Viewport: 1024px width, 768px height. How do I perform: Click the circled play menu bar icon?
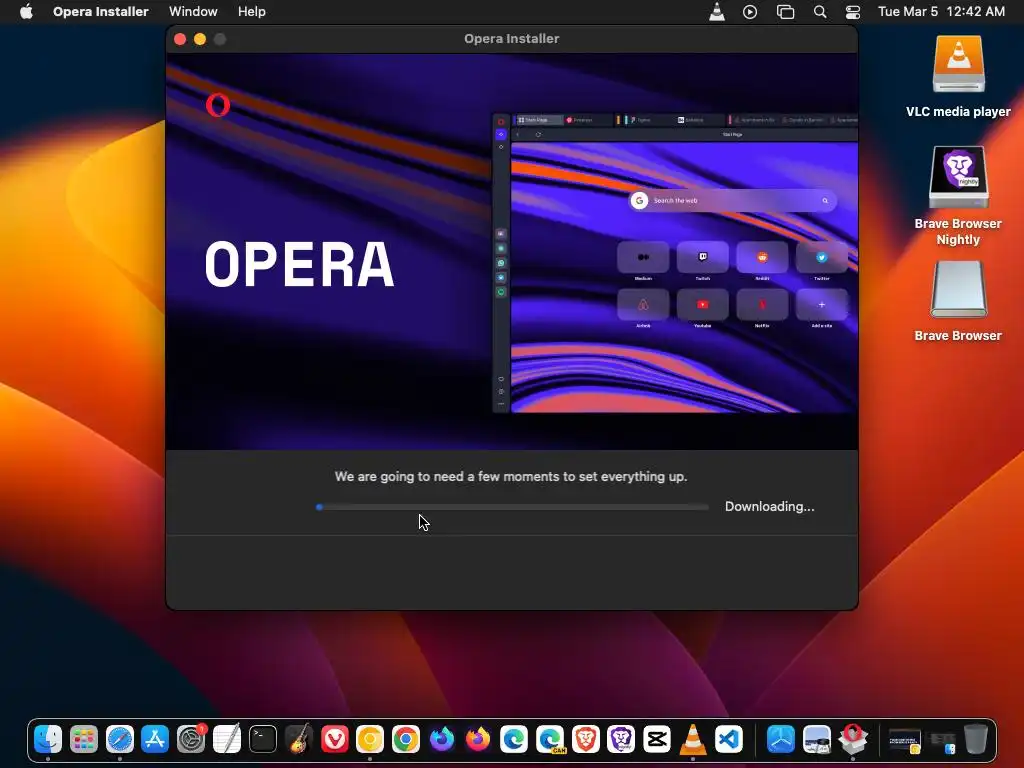coord(750,12)
